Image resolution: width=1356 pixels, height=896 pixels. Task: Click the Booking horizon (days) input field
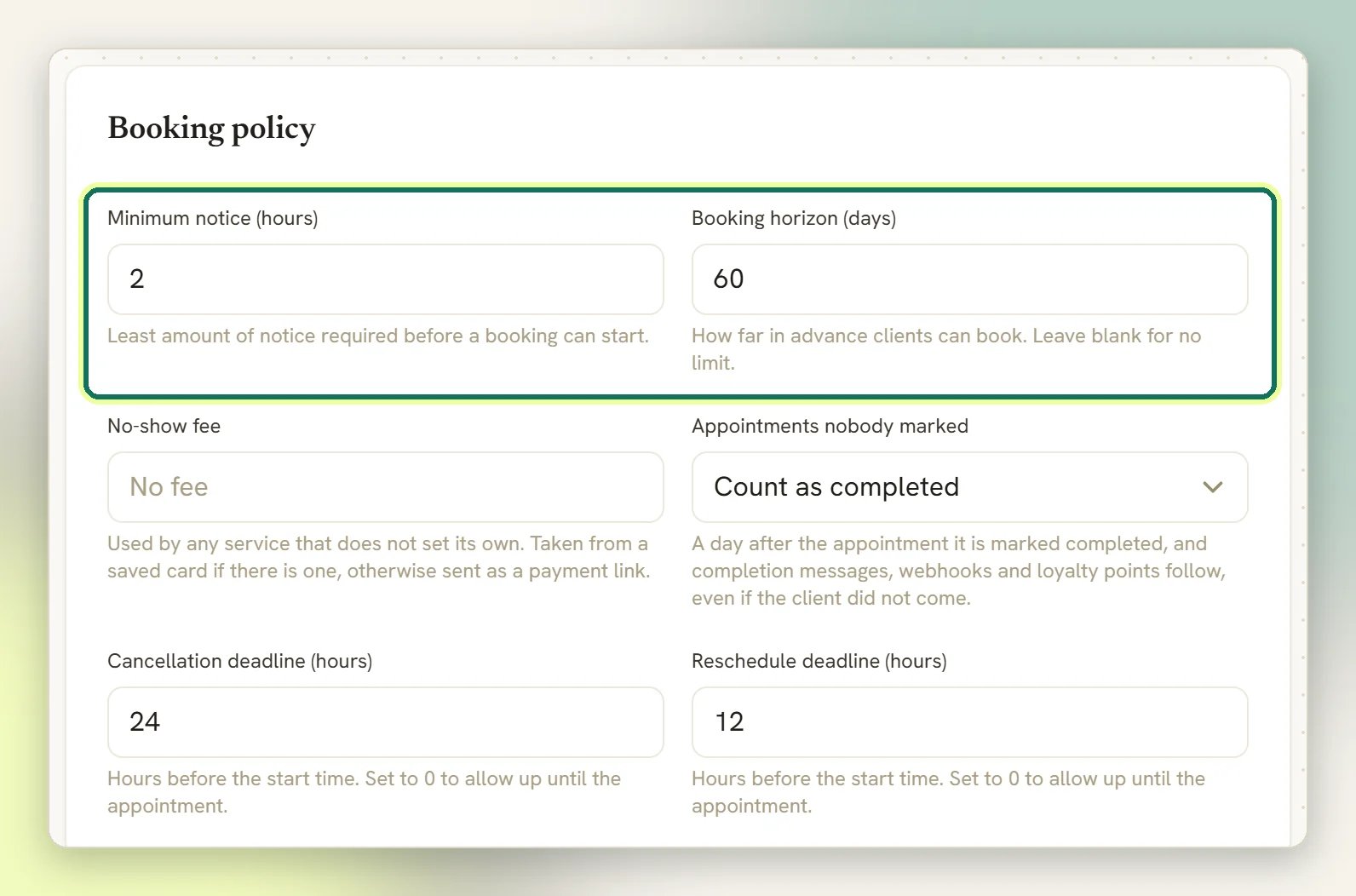(x=969, y=279)
